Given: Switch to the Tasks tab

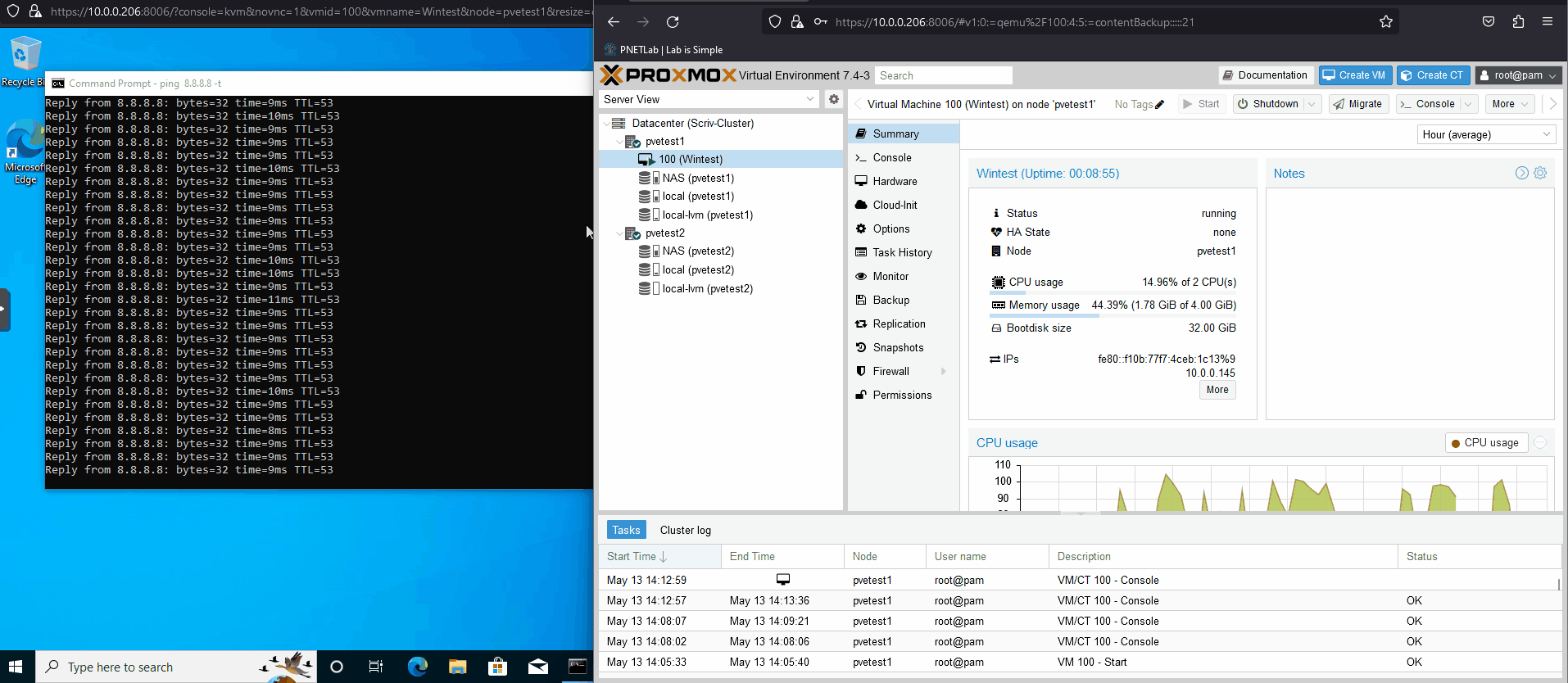Looking at the screenshot, I should (626, 530).
